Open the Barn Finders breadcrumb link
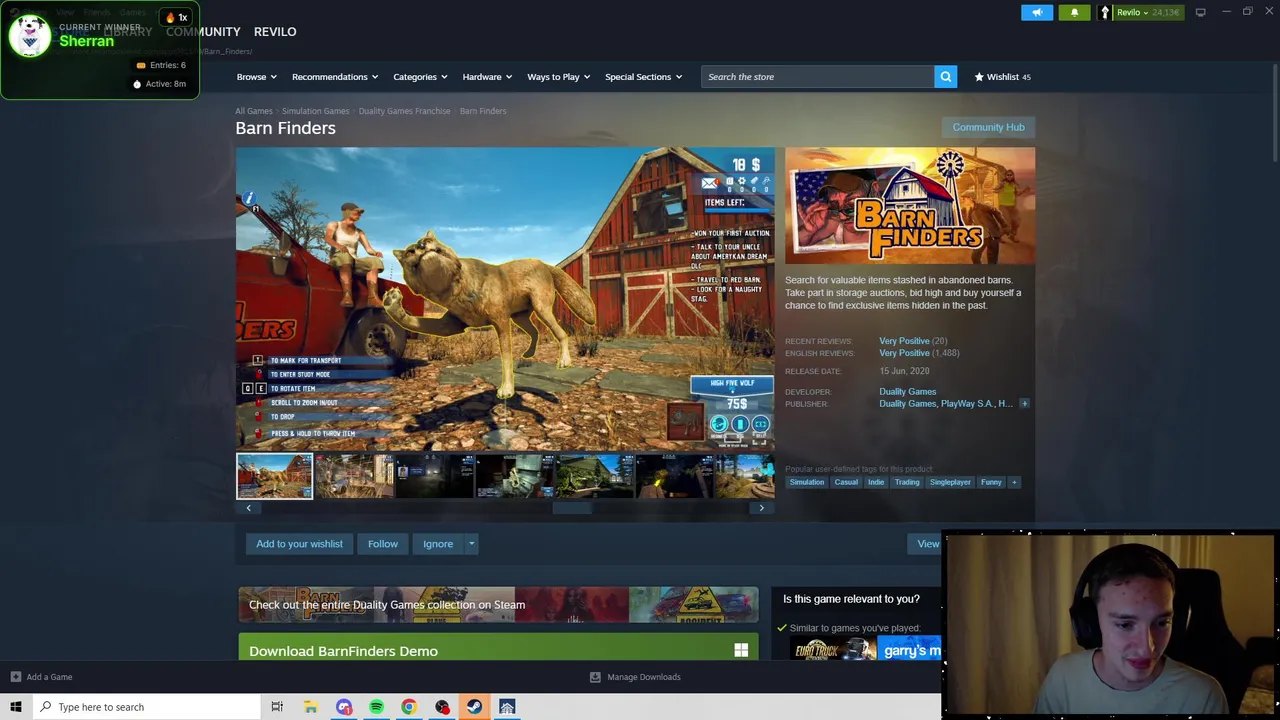This screenshot has width=1280, height=720. 483,111
